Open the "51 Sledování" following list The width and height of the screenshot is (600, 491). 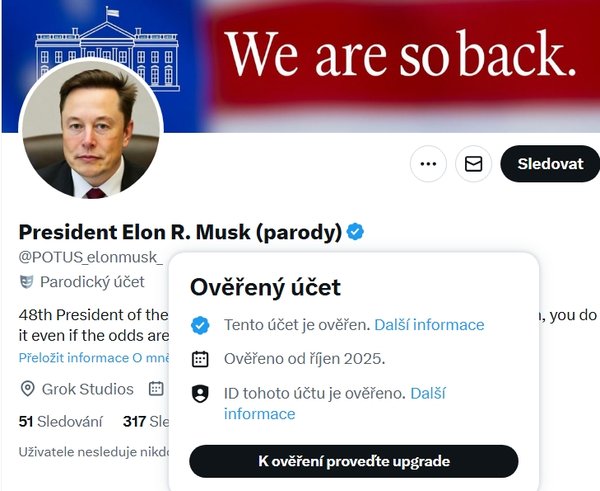[61, 422]
